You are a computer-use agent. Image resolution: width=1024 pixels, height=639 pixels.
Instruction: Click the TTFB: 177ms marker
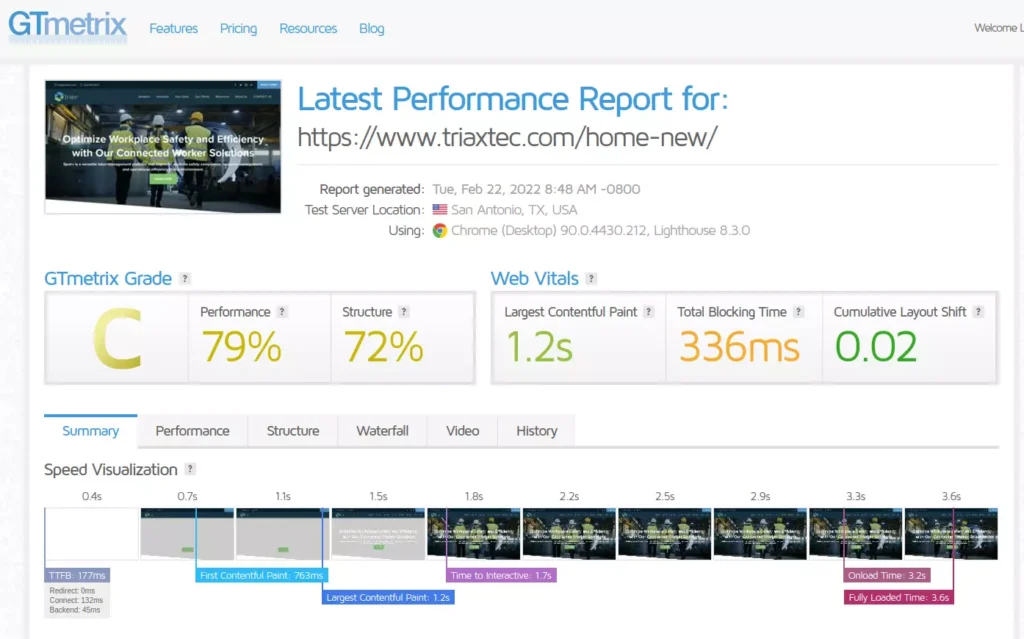click(77, 576)
